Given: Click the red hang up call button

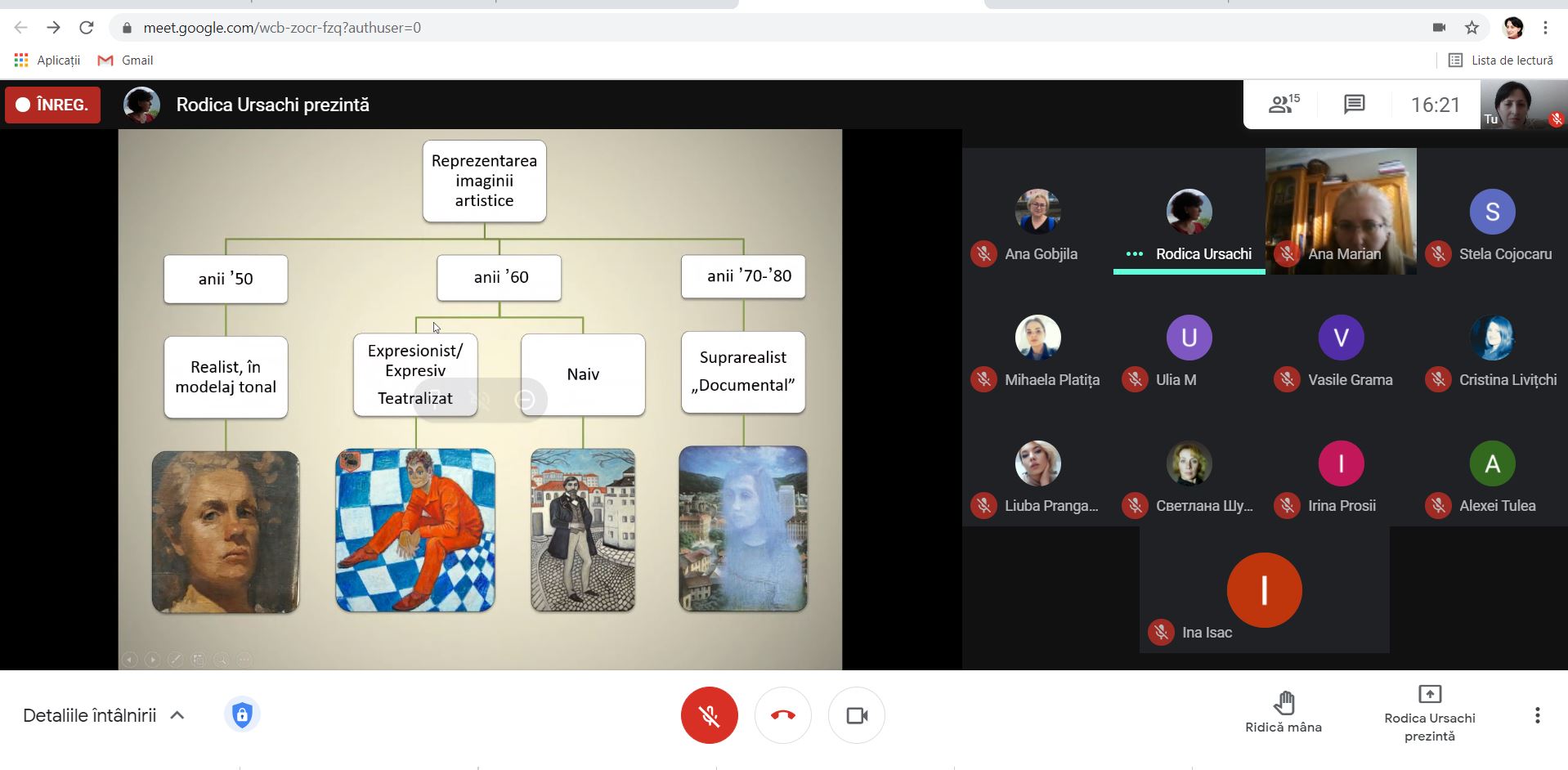Looking at the screenshot, I should click(782, 715).
